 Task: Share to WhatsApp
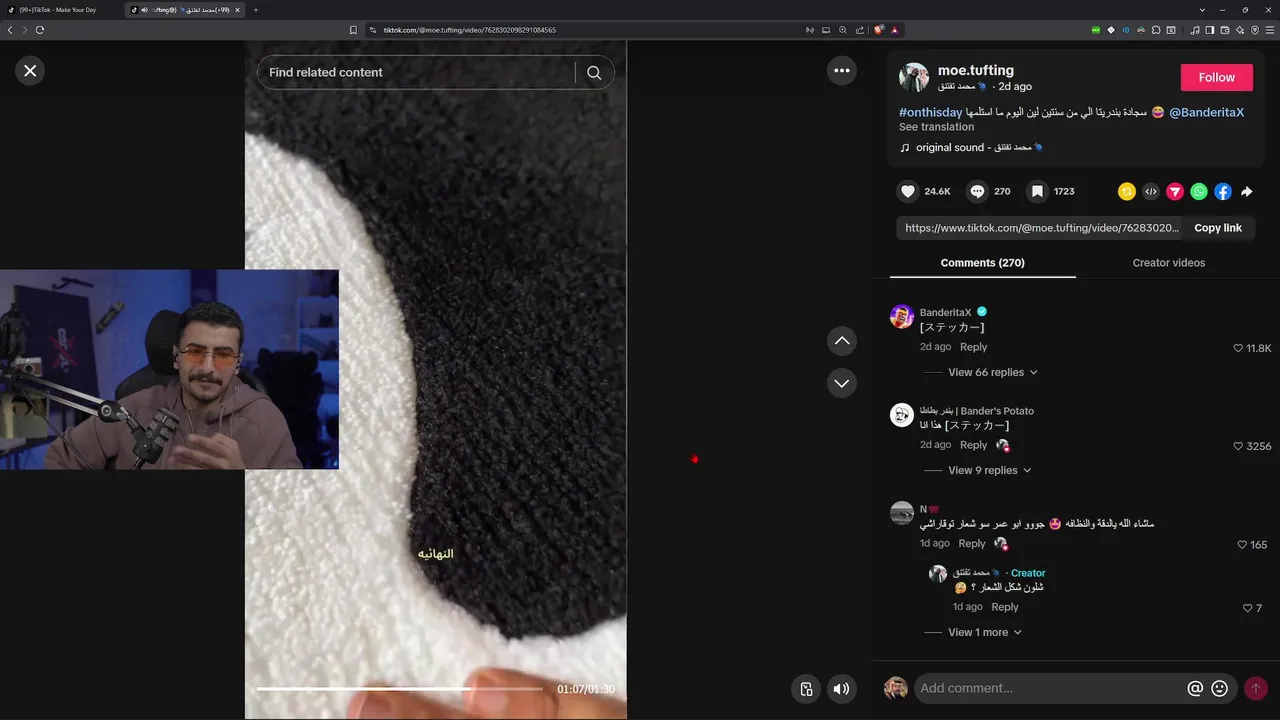click(1199, 191)
